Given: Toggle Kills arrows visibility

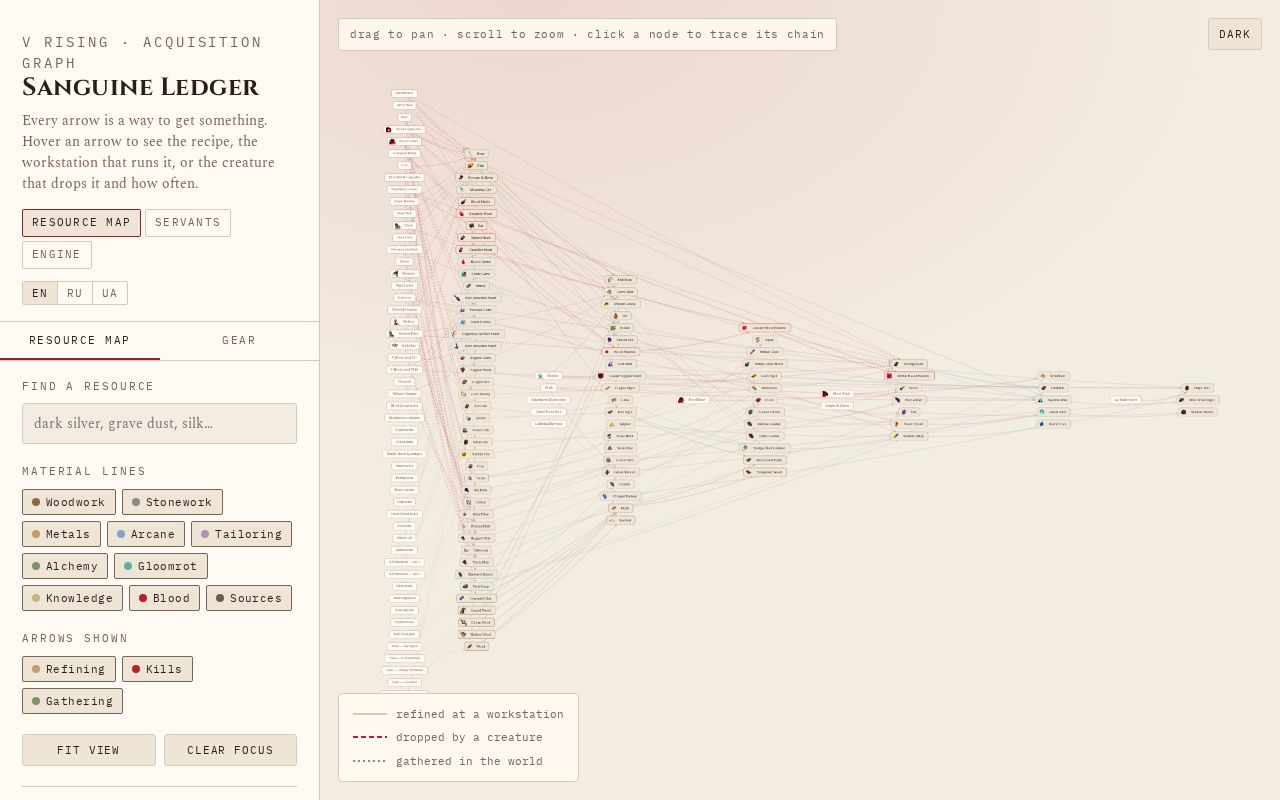Looking at the screenshot, I should [x=157, y=669].
